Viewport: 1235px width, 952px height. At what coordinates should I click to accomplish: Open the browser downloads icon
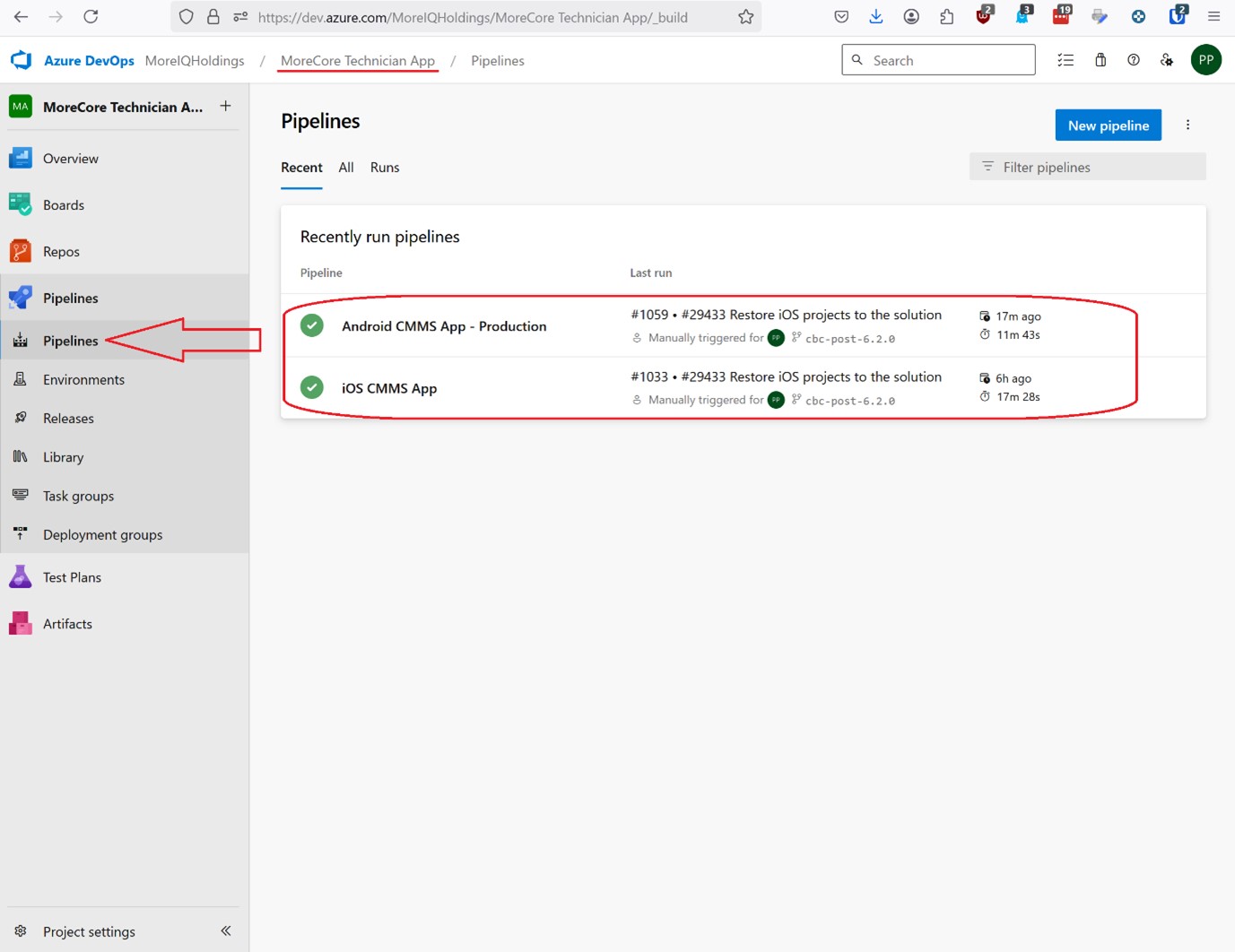[x=876, y=17]
